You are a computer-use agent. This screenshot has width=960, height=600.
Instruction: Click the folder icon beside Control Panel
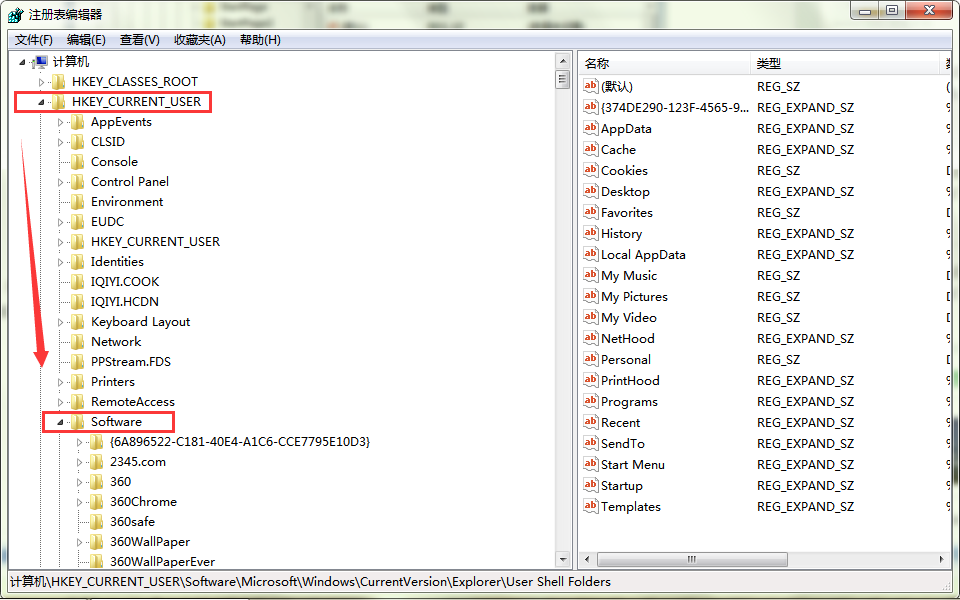(x=77, y=182)
